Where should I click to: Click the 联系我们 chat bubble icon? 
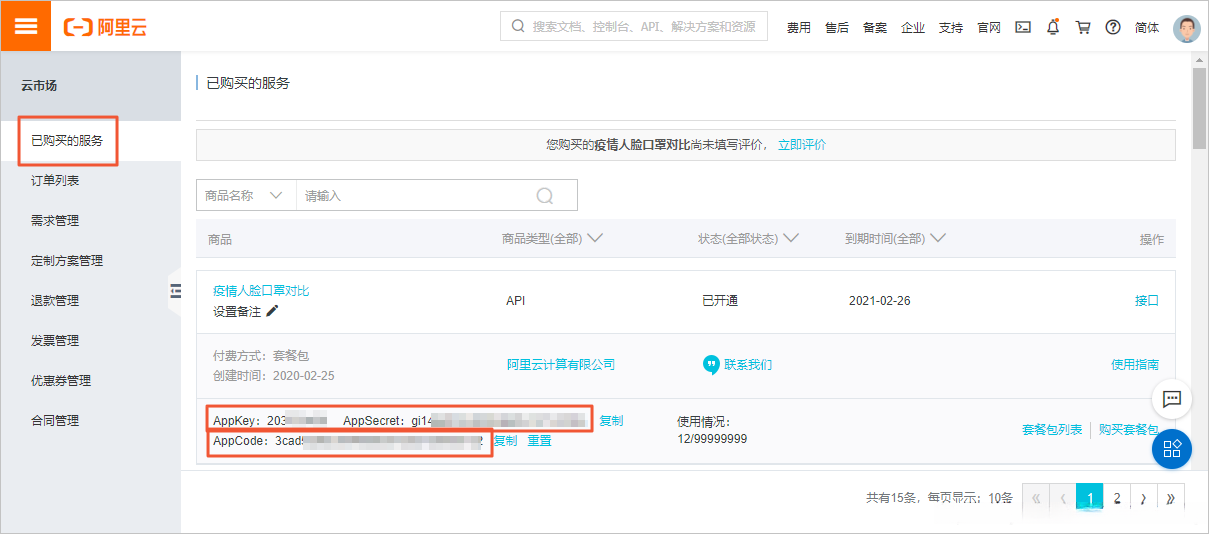[x=711, y=365]
